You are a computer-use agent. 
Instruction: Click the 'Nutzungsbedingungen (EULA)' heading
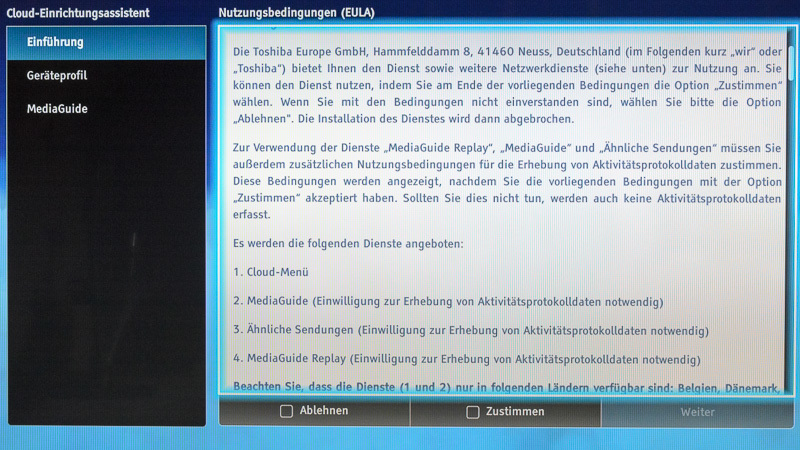tap(296, 13)
